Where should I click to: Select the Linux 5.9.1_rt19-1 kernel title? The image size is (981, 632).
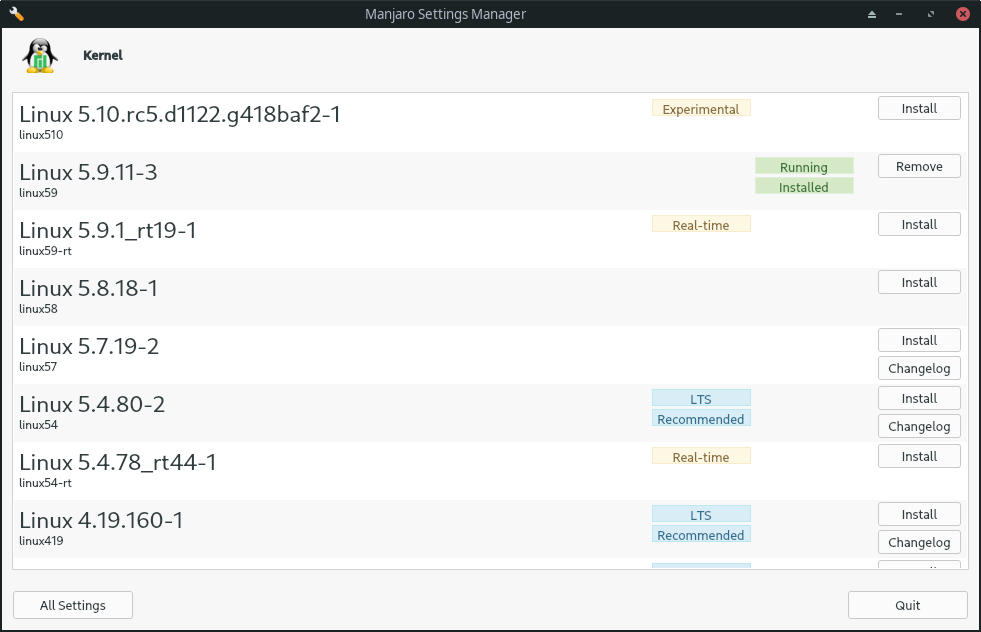(x=108, y=230)
